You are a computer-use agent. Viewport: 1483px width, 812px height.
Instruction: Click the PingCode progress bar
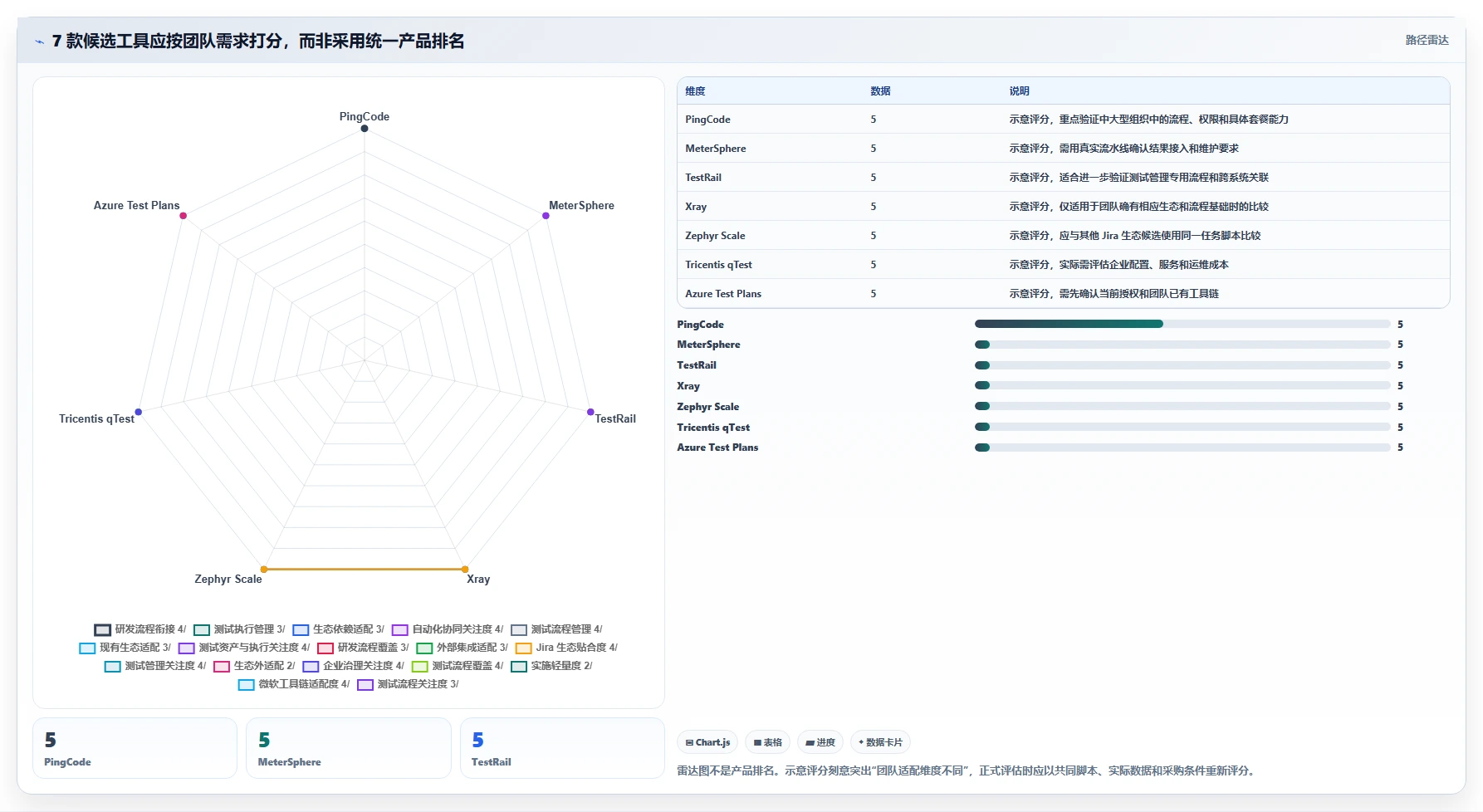pos(1182,324)
